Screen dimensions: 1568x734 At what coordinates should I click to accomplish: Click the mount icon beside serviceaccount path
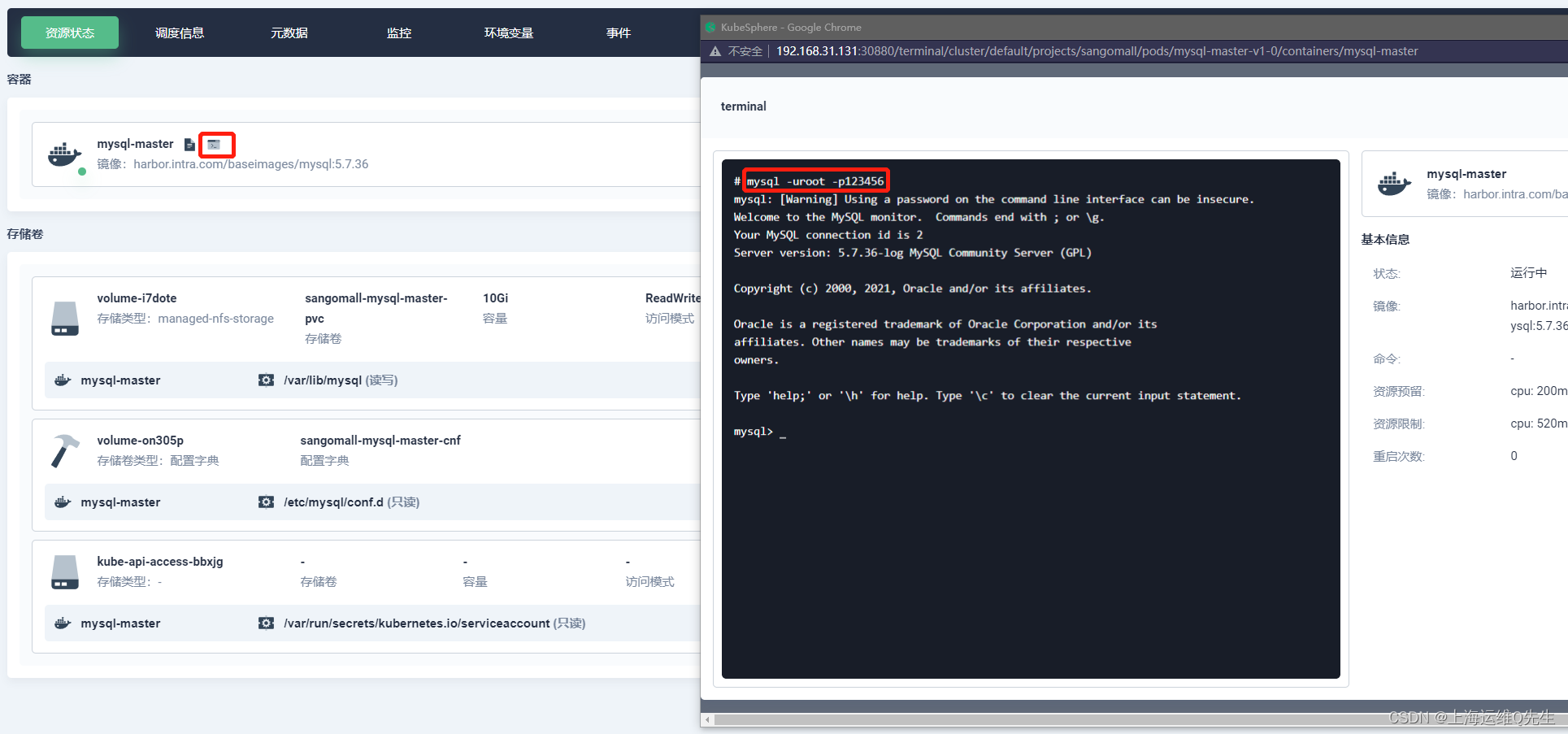pyautogui.click(x=266, y=623)
